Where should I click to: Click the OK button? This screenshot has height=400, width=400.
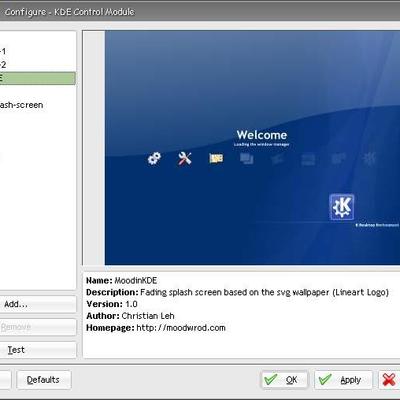pos(284,380)
